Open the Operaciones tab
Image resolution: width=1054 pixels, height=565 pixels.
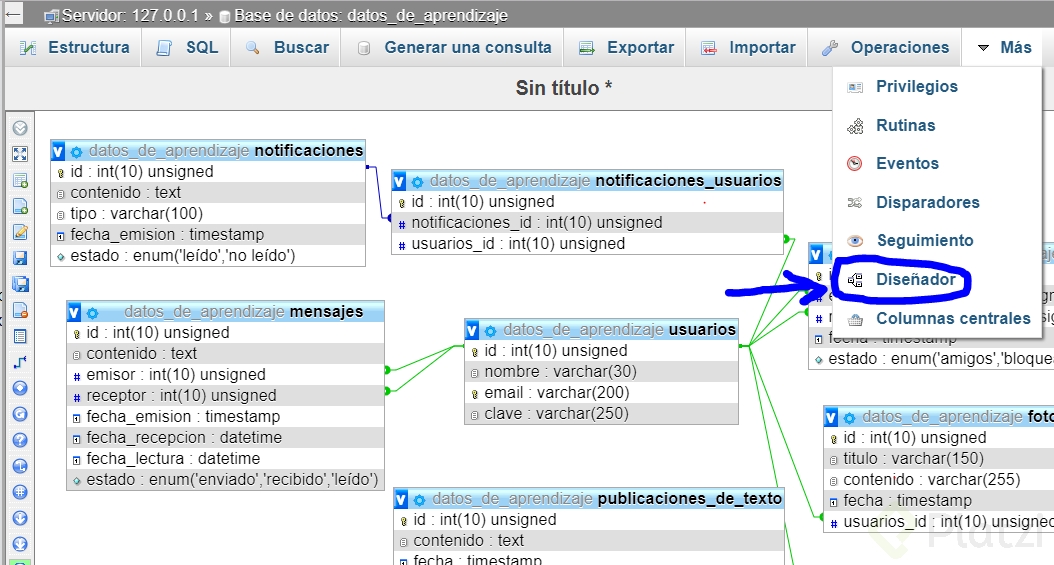886,48
